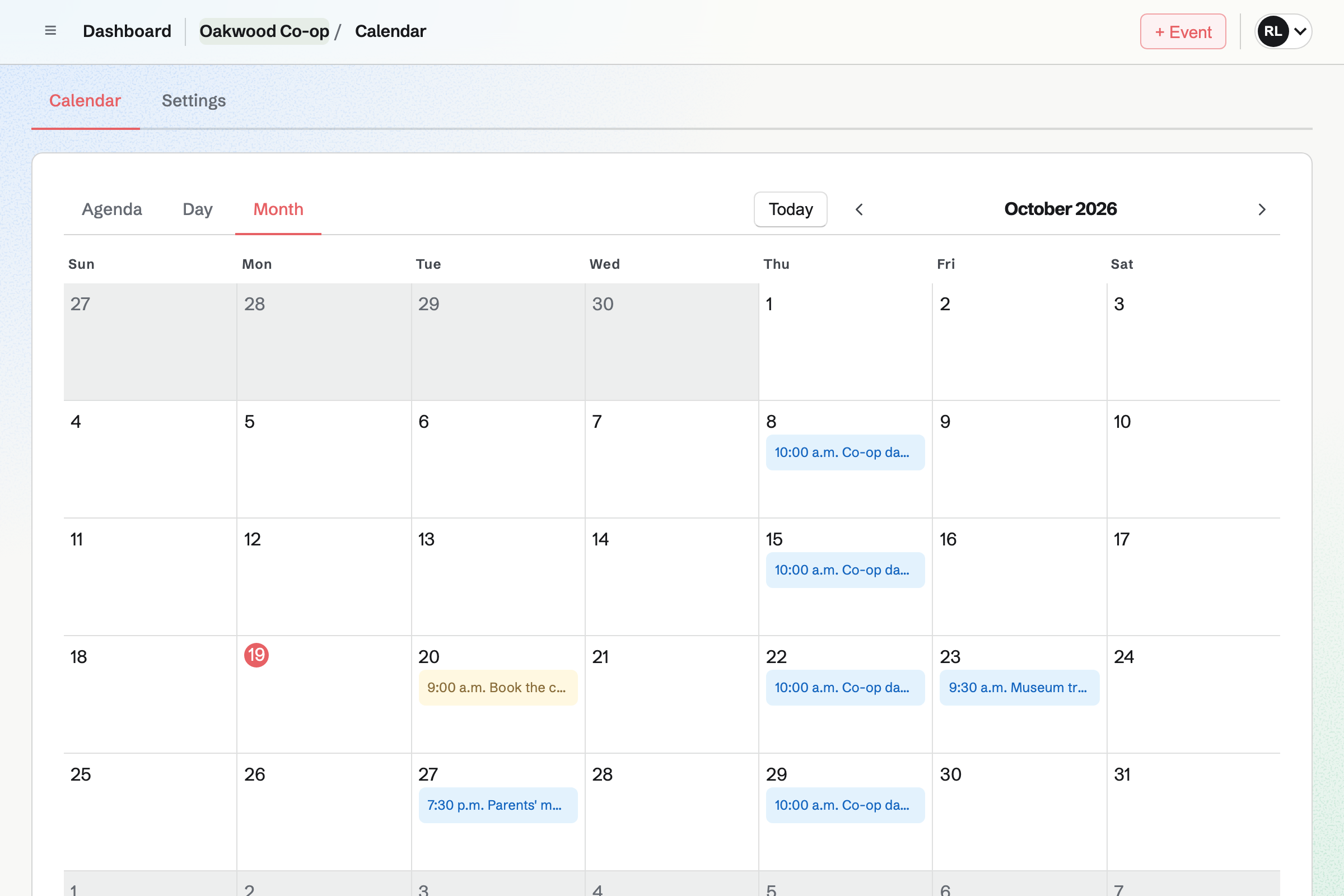Image resolution: width=1344 pixels, height=896 pixels.
Task: Select October 9 day cell
Action: click(x=1019, y=459)
